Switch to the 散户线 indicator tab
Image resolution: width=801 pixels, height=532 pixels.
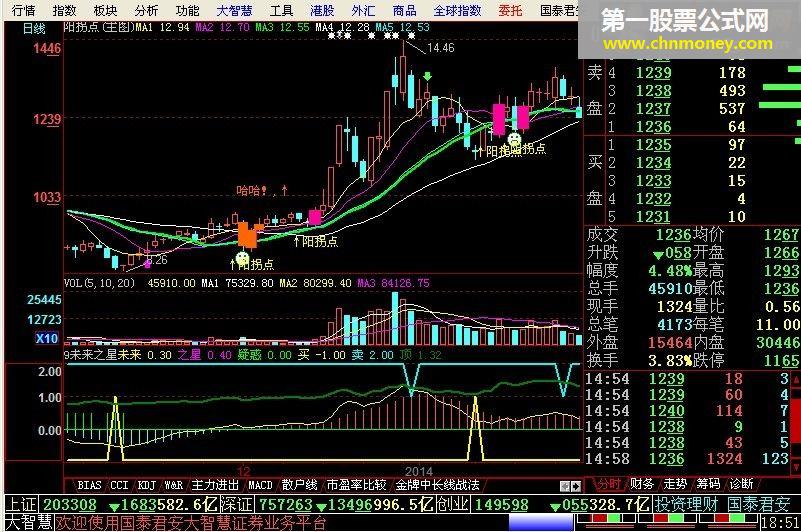(x=299, y=484)
